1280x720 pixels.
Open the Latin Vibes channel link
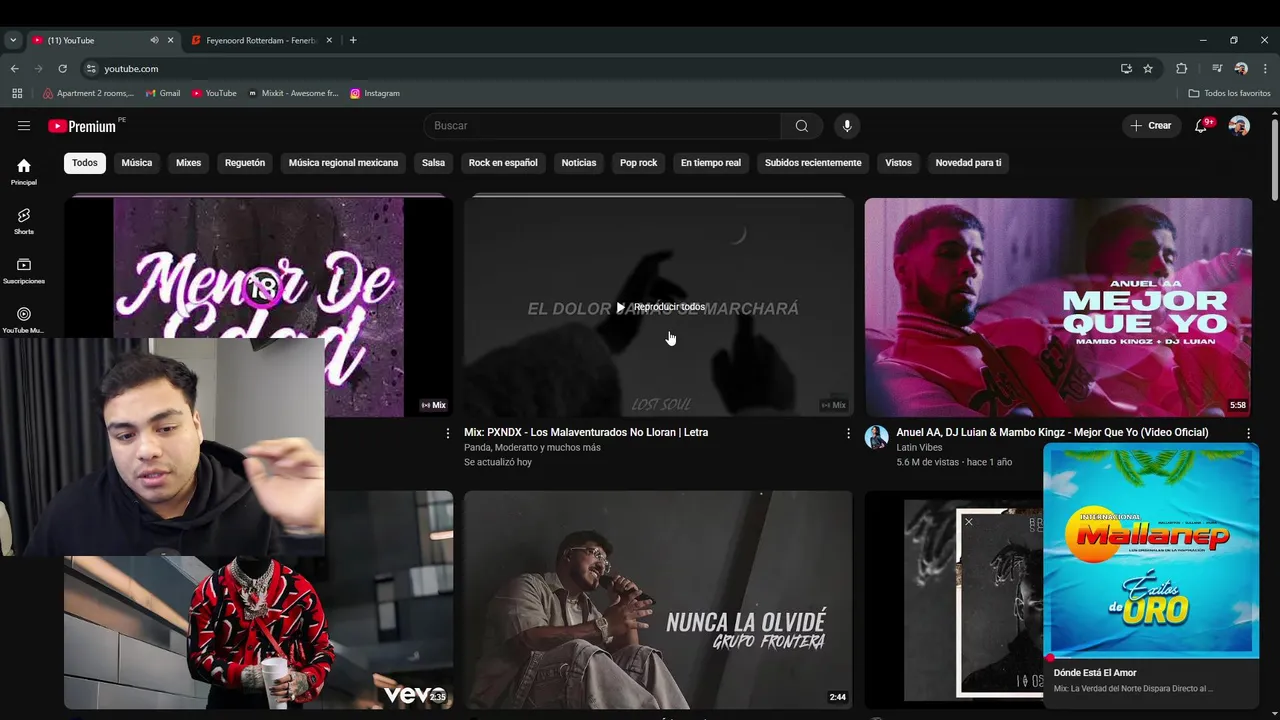click(x=919, y=448)
